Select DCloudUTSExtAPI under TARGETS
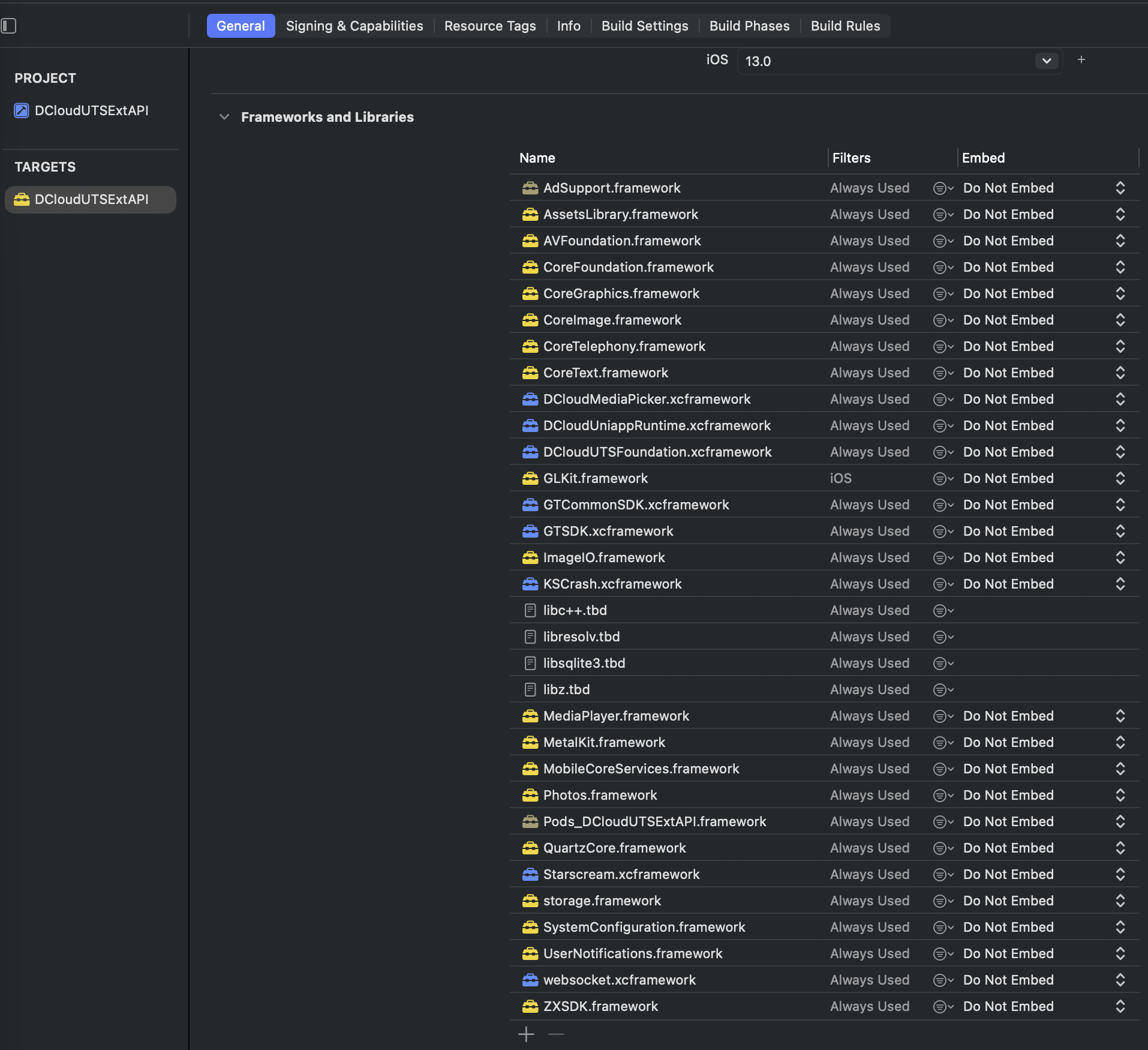1148x1050 pixels. click(91, 199)
